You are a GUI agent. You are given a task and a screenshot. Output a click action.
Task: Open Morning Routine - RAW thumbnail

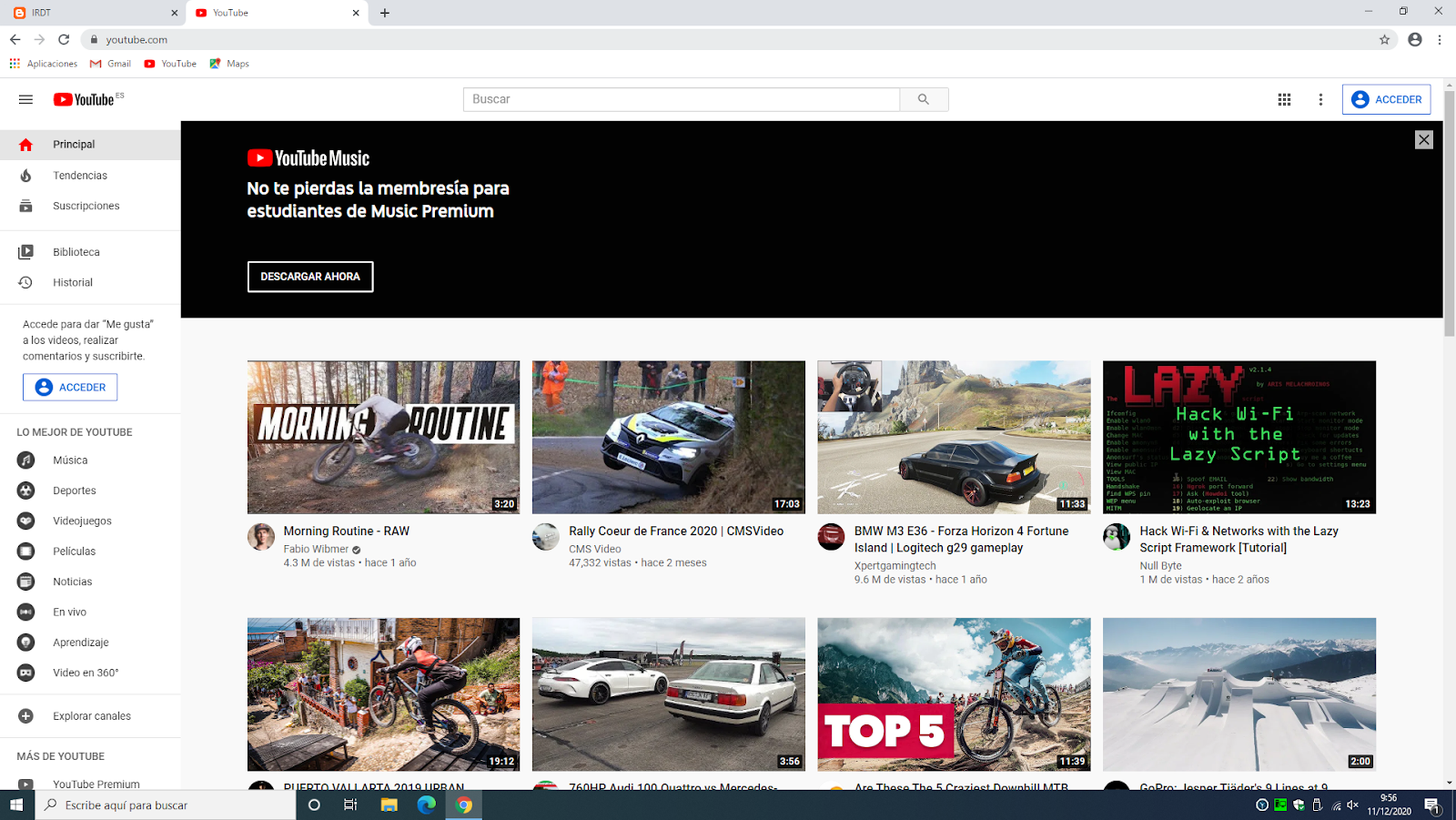click(383, 437)
